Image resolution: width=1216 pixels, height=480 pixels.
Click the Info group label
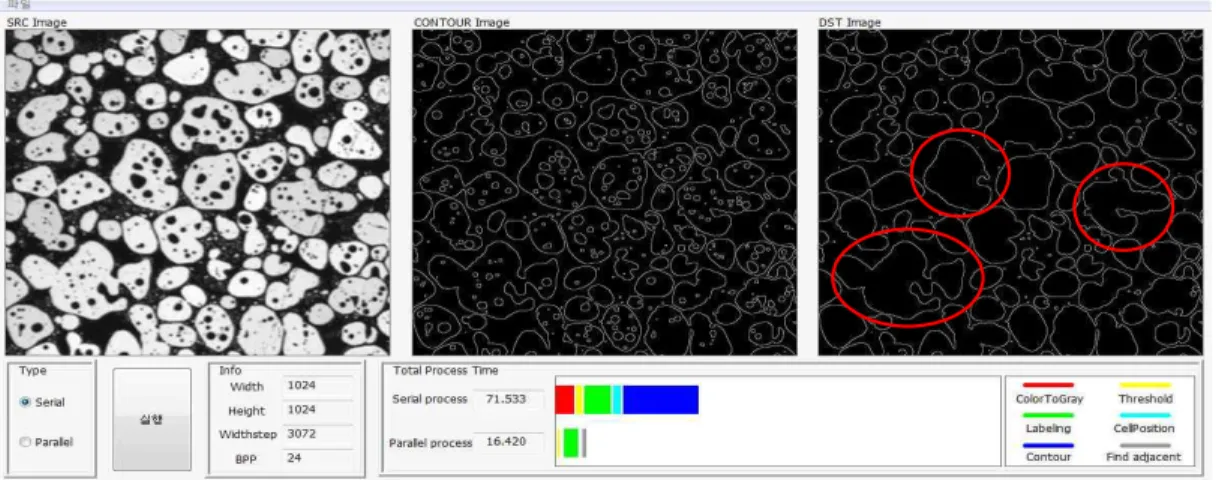click(230, 370)
